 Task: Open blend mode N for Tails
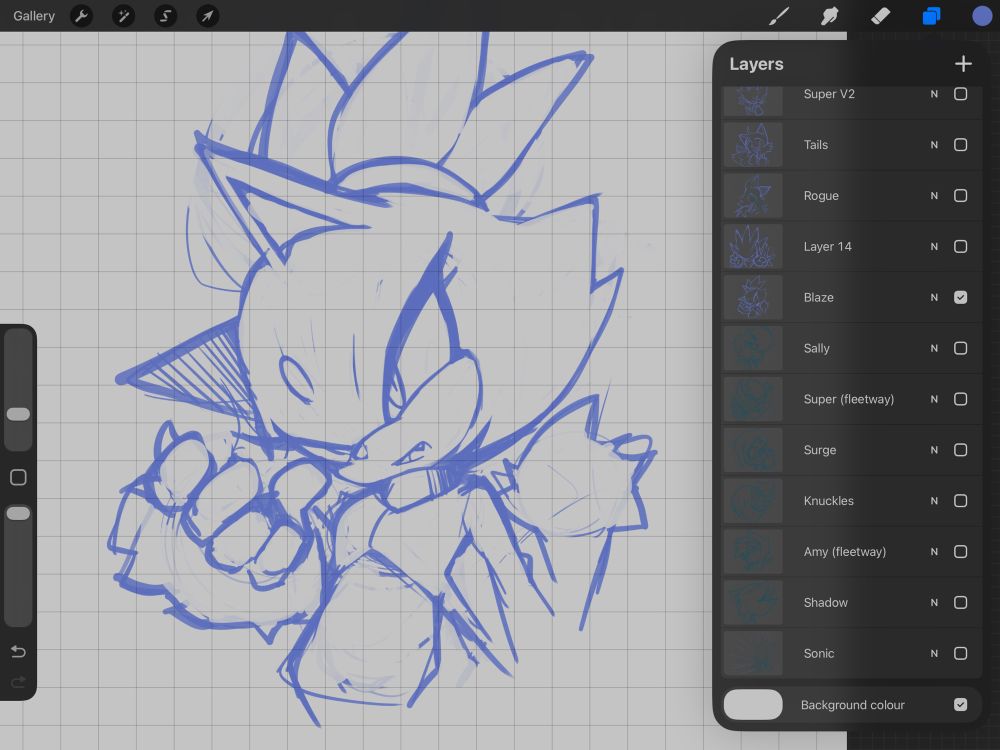(x=934, y=145)
